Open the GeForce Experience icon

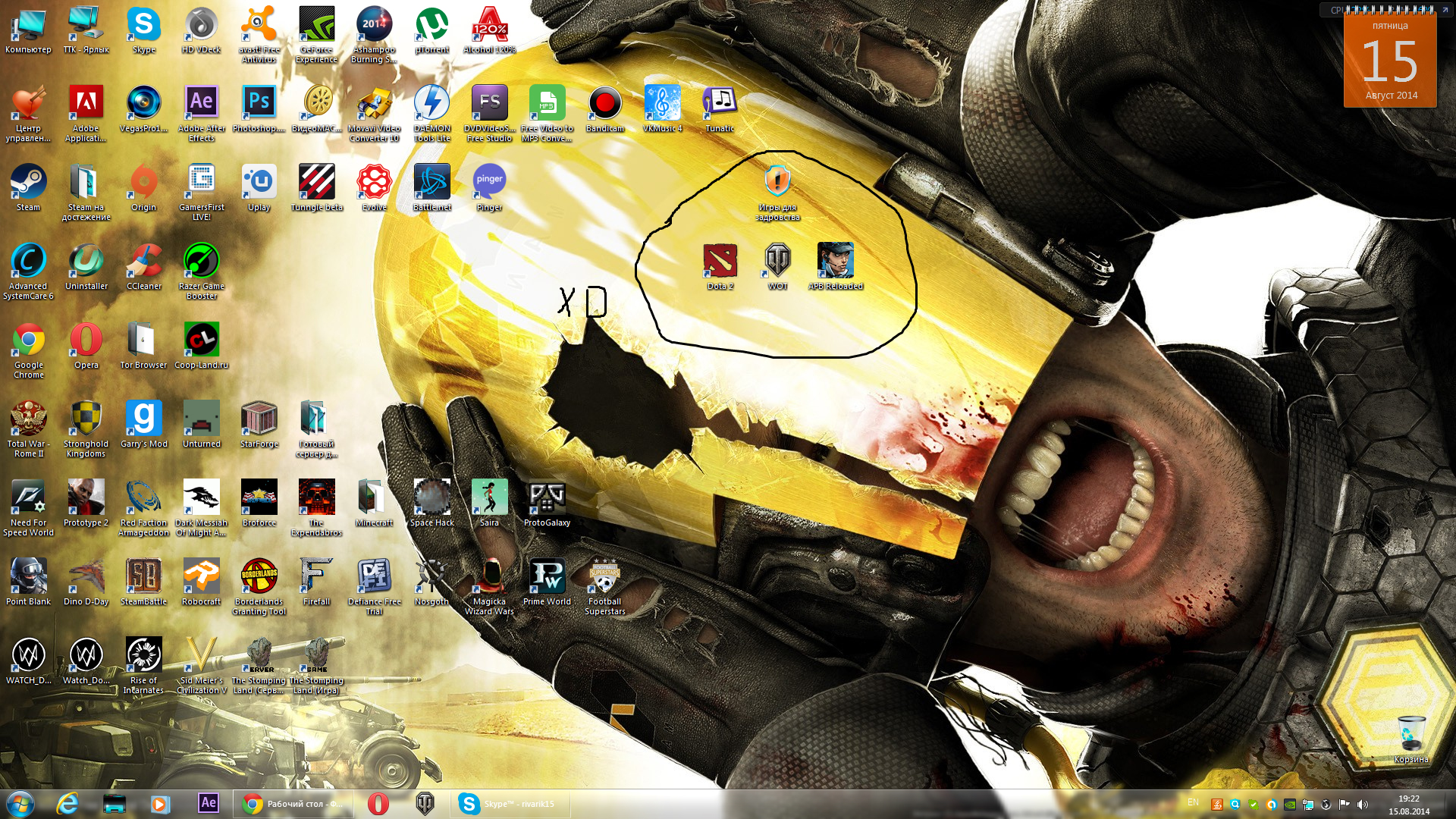316,34
